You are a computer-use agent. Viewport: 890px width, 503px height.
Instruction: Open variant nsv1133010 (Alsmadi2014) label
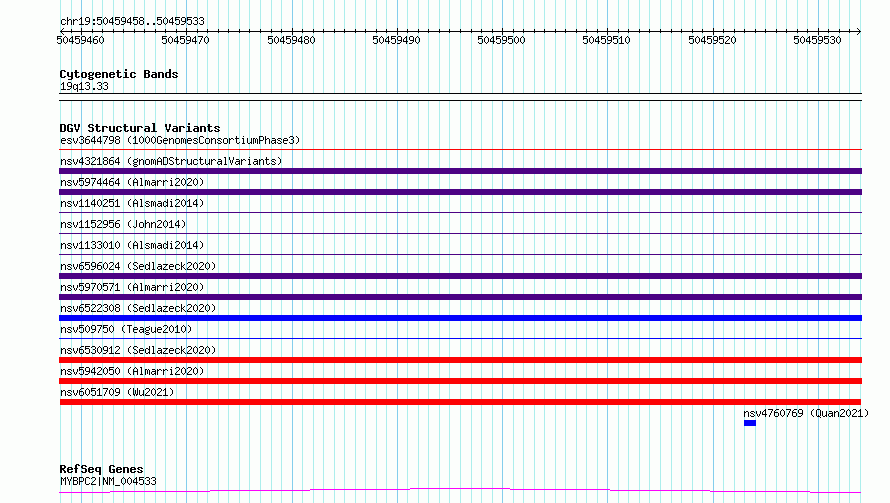[132, 245]
